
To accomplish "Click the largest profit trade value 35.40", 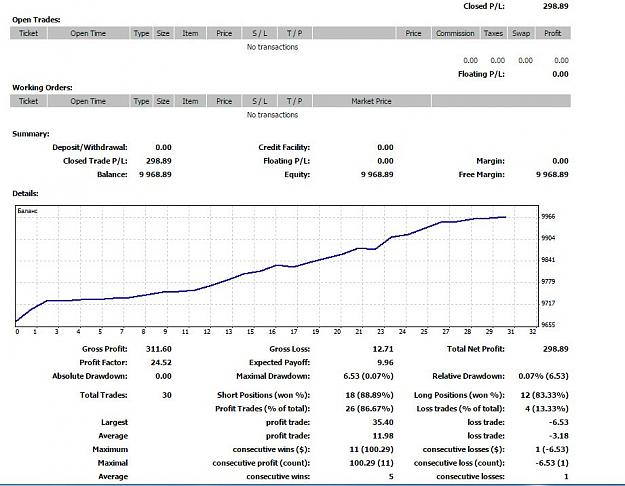I will (x=383, y=423).
